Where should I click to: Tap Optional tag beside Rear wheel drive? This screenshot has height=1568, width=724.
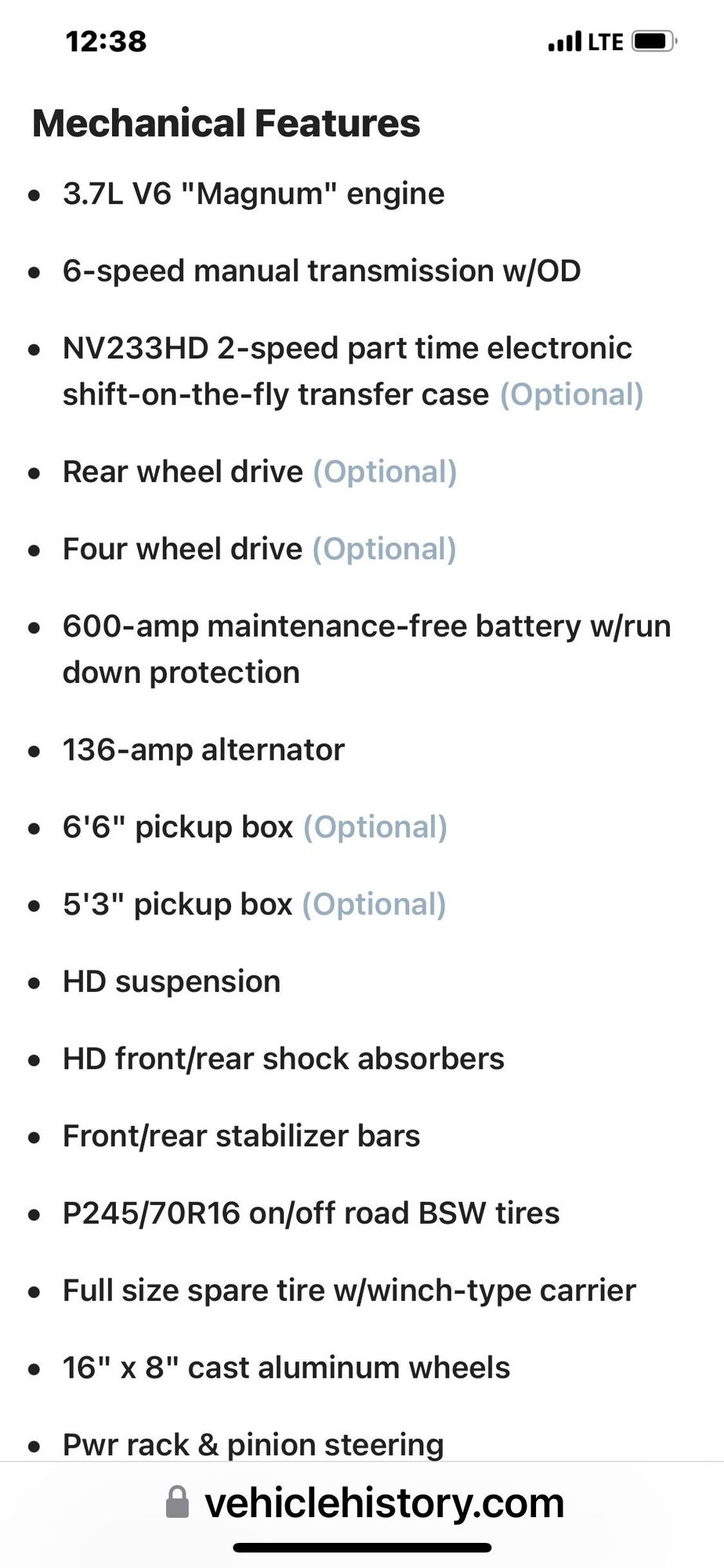(x=385, y=472)
